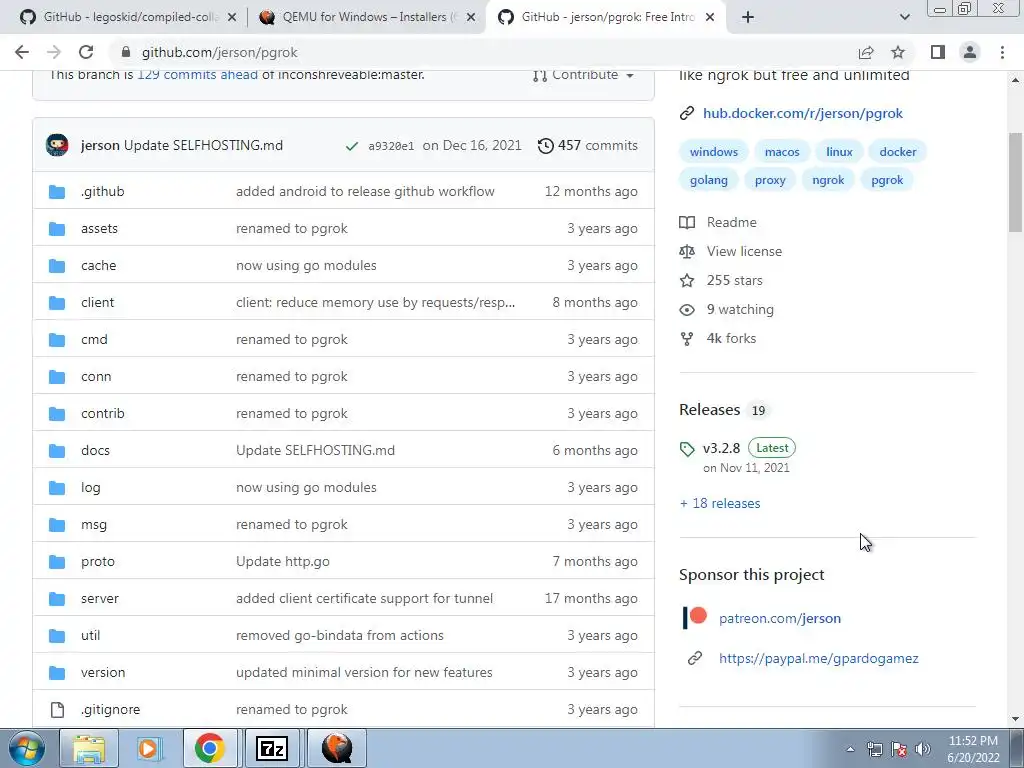Open the docs folder

tap(95, 451)
